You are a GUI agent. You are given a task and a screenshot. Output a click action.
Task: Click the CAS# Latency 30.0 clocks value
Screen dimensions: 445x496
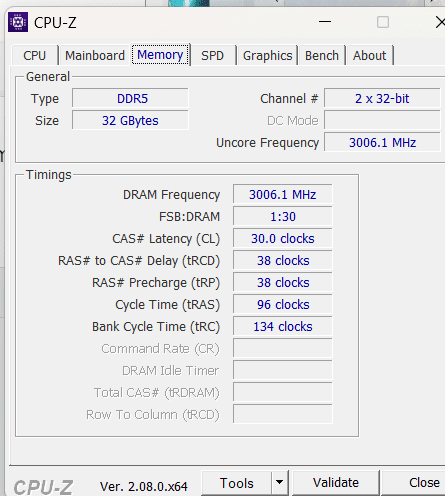point(283,239)
